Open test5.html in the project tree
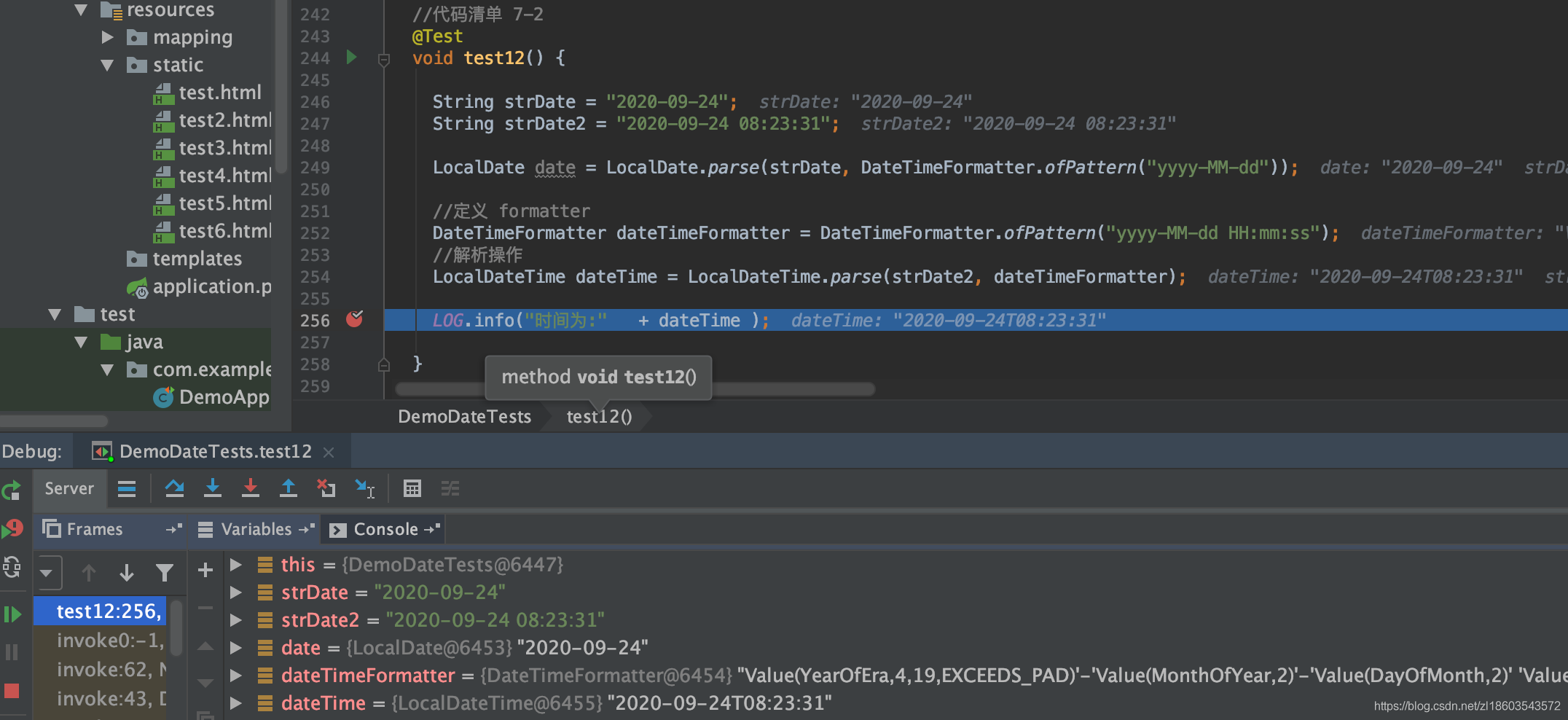 click(x=224, y=203)
